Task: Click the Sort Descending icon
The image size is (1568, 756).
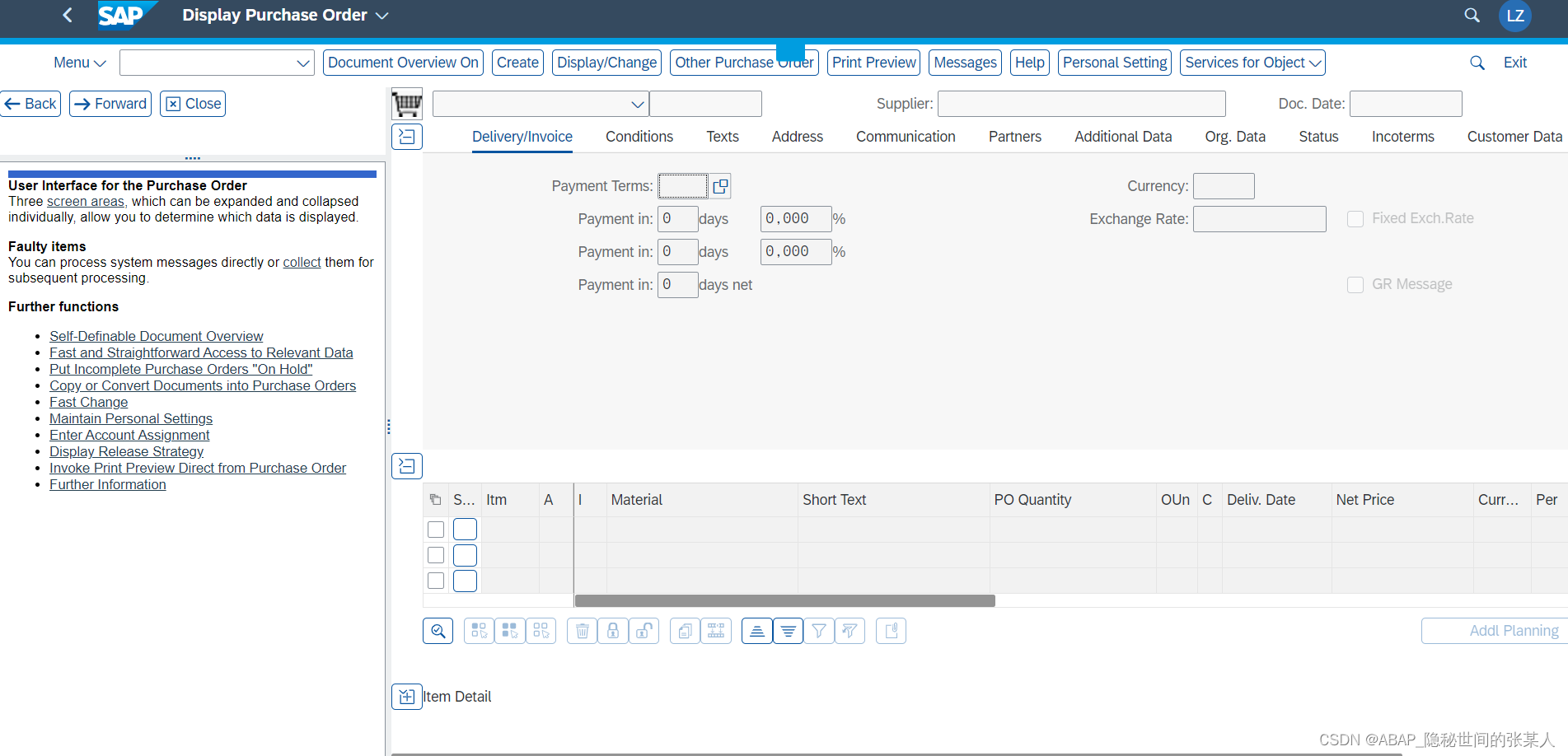Action: pos(789,631)
